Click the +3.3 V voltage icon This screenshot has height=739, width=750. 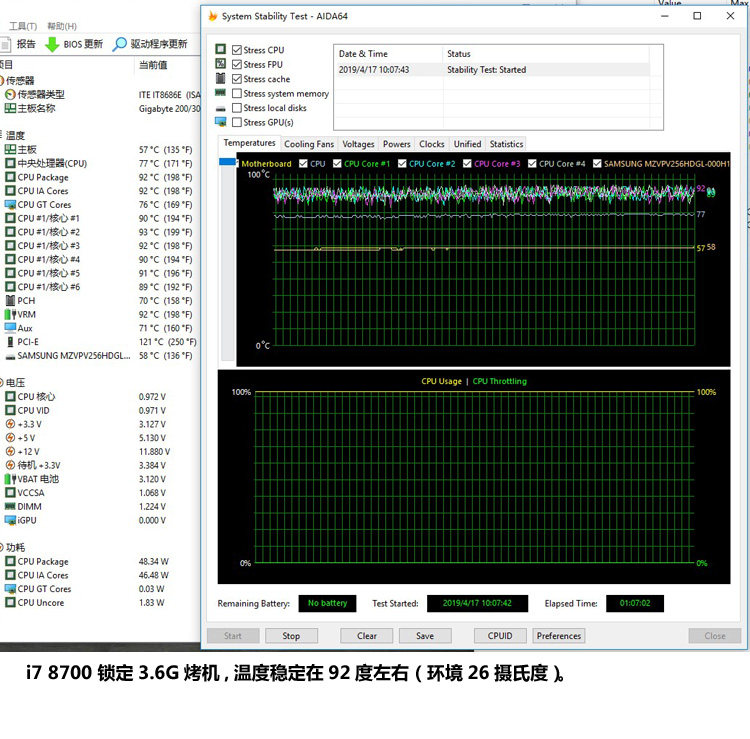[10, 424]
